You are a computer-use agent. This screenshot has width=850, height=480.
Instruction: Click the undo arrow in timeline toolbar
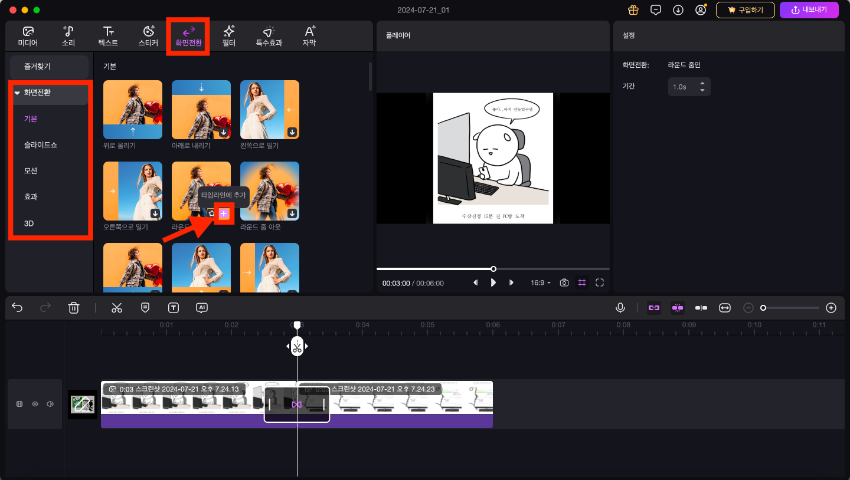pyautogui.click(x=17, y=308)
